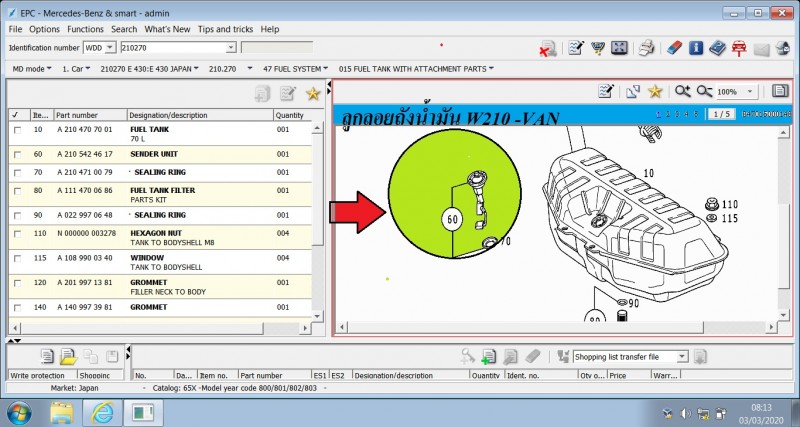Tick the checkbox for HEXAGON NUT item 110
The width and height of the screenshot is (800, 427).
[18, 234]
